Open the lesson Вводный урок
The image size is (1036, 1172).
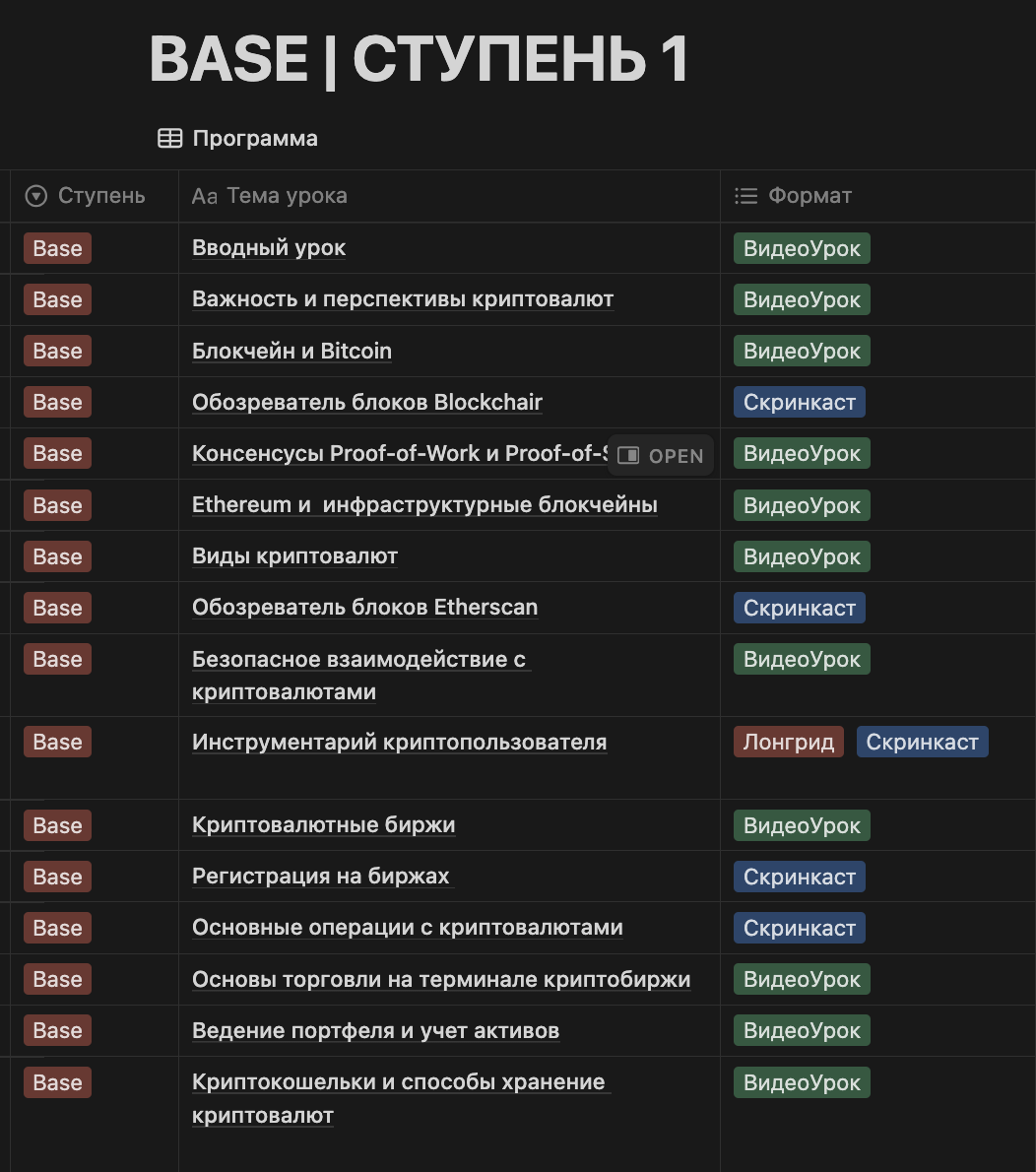(x=269, y=248)
